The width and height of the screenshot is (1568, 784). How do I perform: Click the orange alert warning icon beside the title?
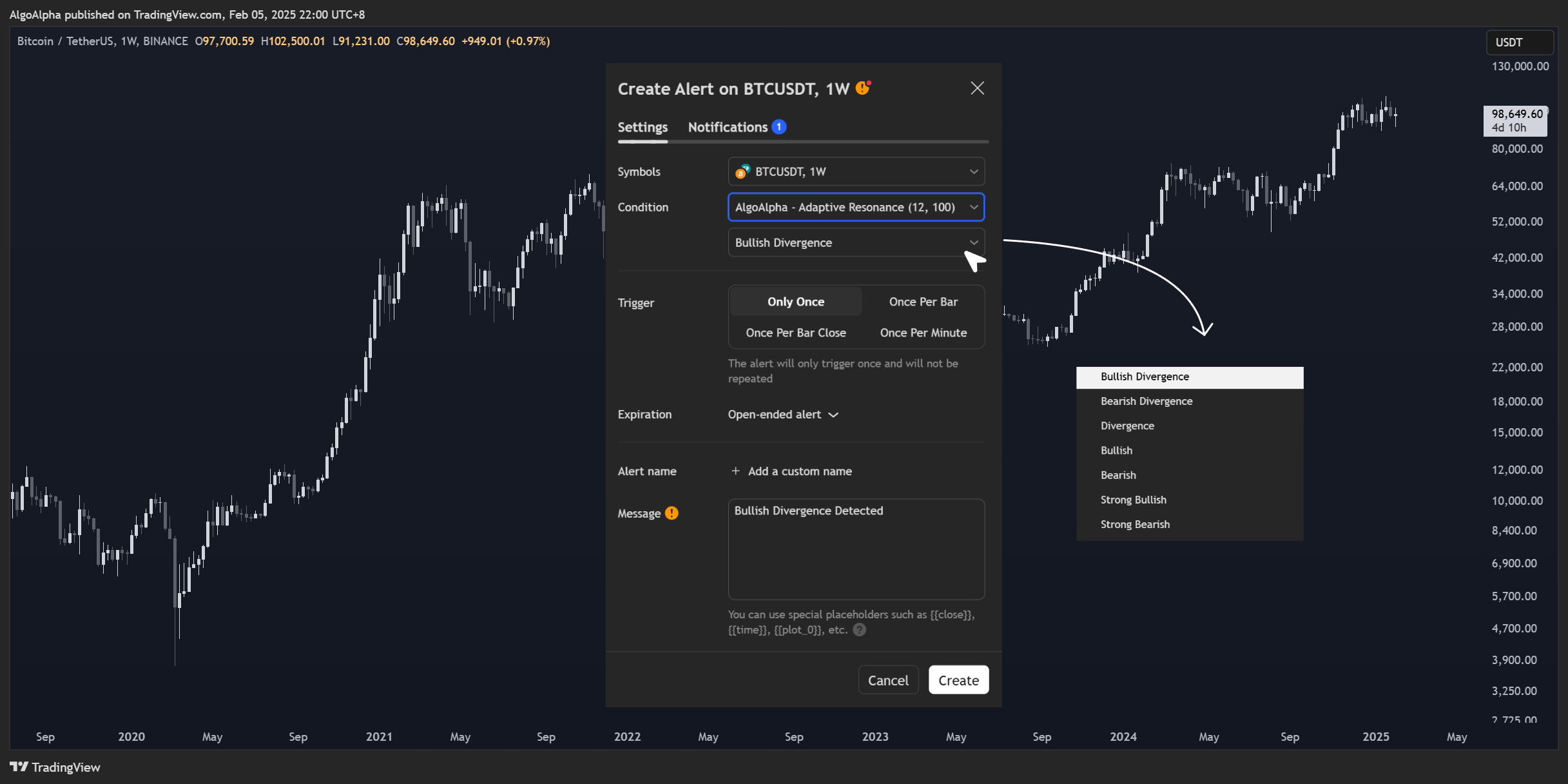click(x=863, y=88)
